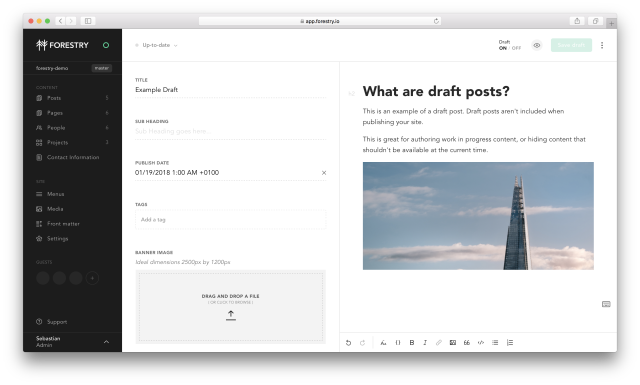The height and width of the screenshot is (385, 640).
Task: Click the Add a tag field
Action: pyautogui.click(x=231, y=219)
